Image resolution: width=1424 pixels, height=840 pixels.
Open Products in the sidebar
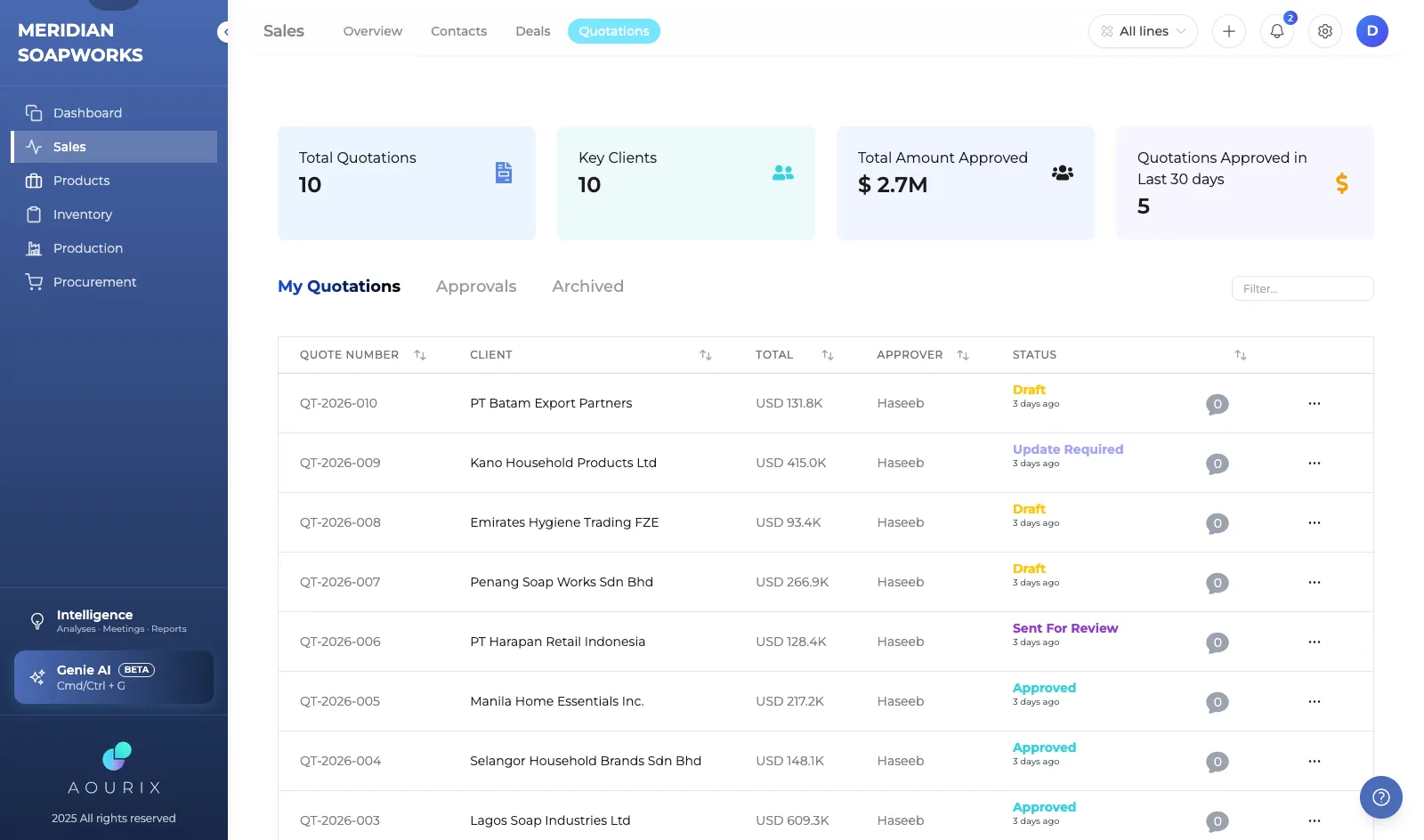(114, 181)
